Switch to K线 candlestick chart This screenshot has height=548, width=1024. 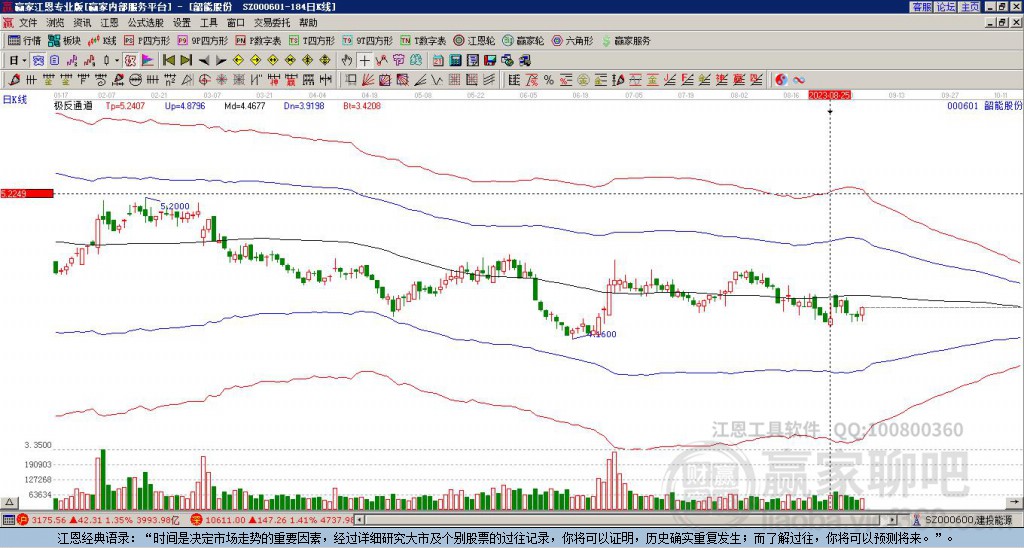tap(102, 40)
